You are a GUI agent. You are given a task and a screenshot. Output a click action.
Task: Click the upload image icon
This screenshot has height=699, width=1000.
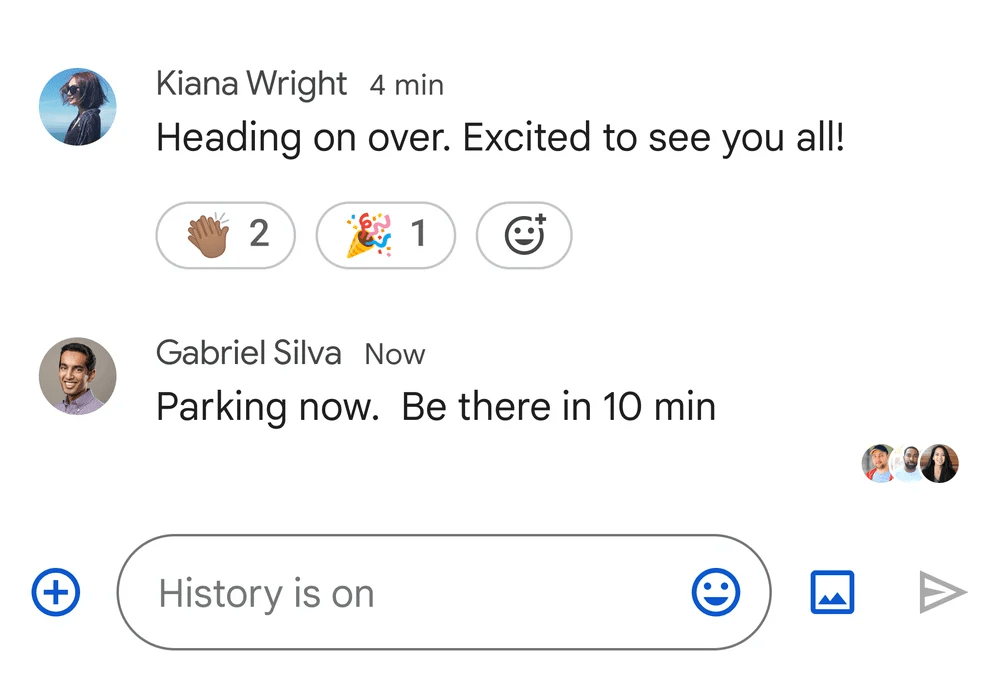(x=832, y=593)
